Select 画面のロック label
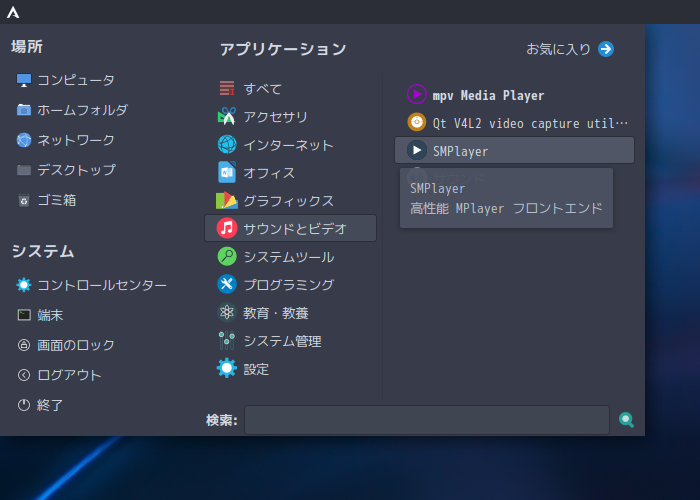This screenshot has height=500, width=700. (x=76, y=345)
